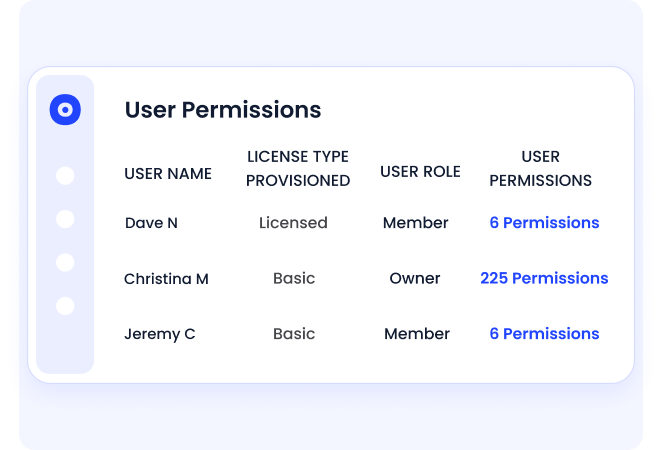The image size is (662, 450).
Task: Click the User Permissions heading
Action: 223,110
